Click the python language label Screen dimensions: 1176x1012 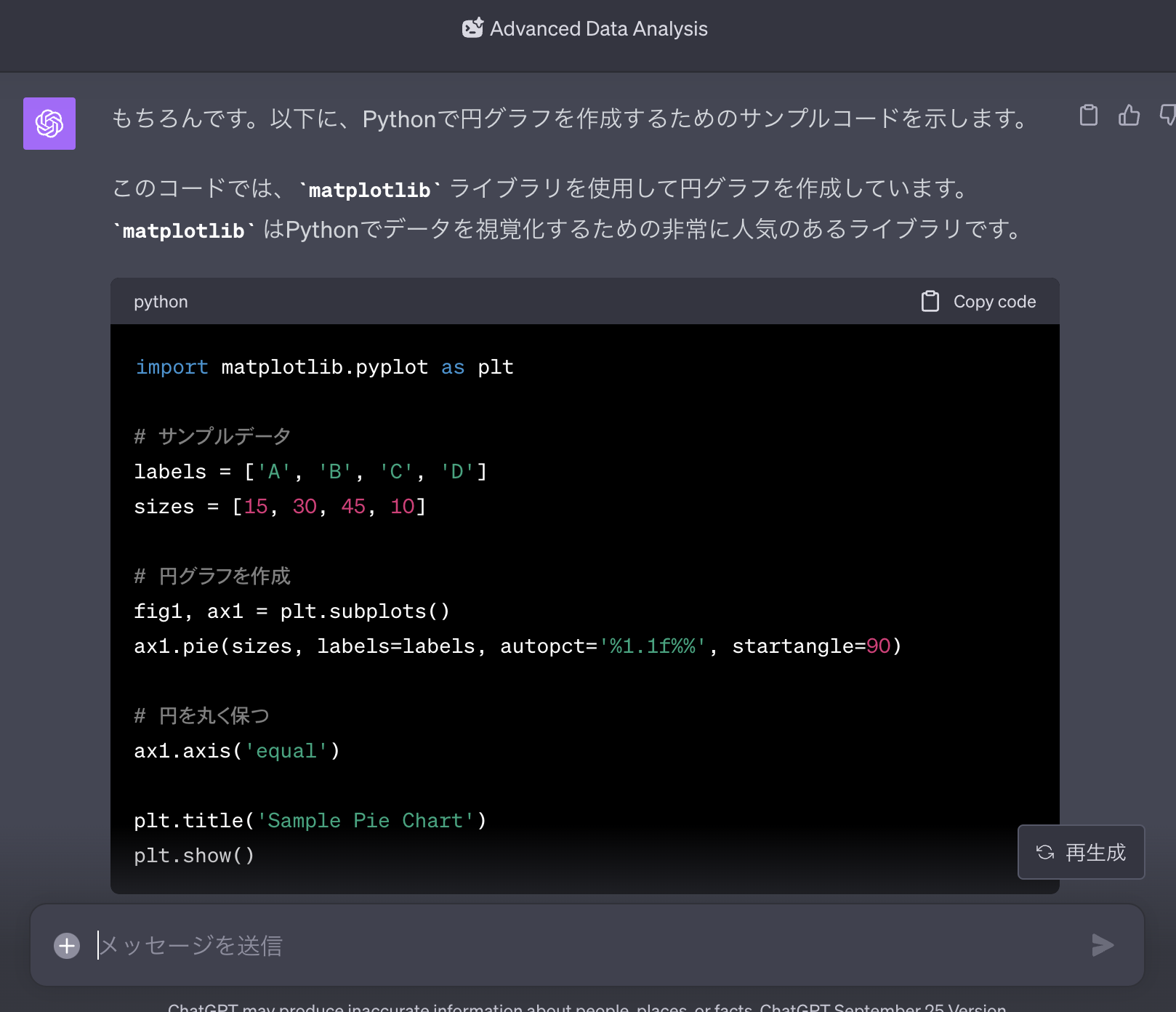click(x=161, y=302)
